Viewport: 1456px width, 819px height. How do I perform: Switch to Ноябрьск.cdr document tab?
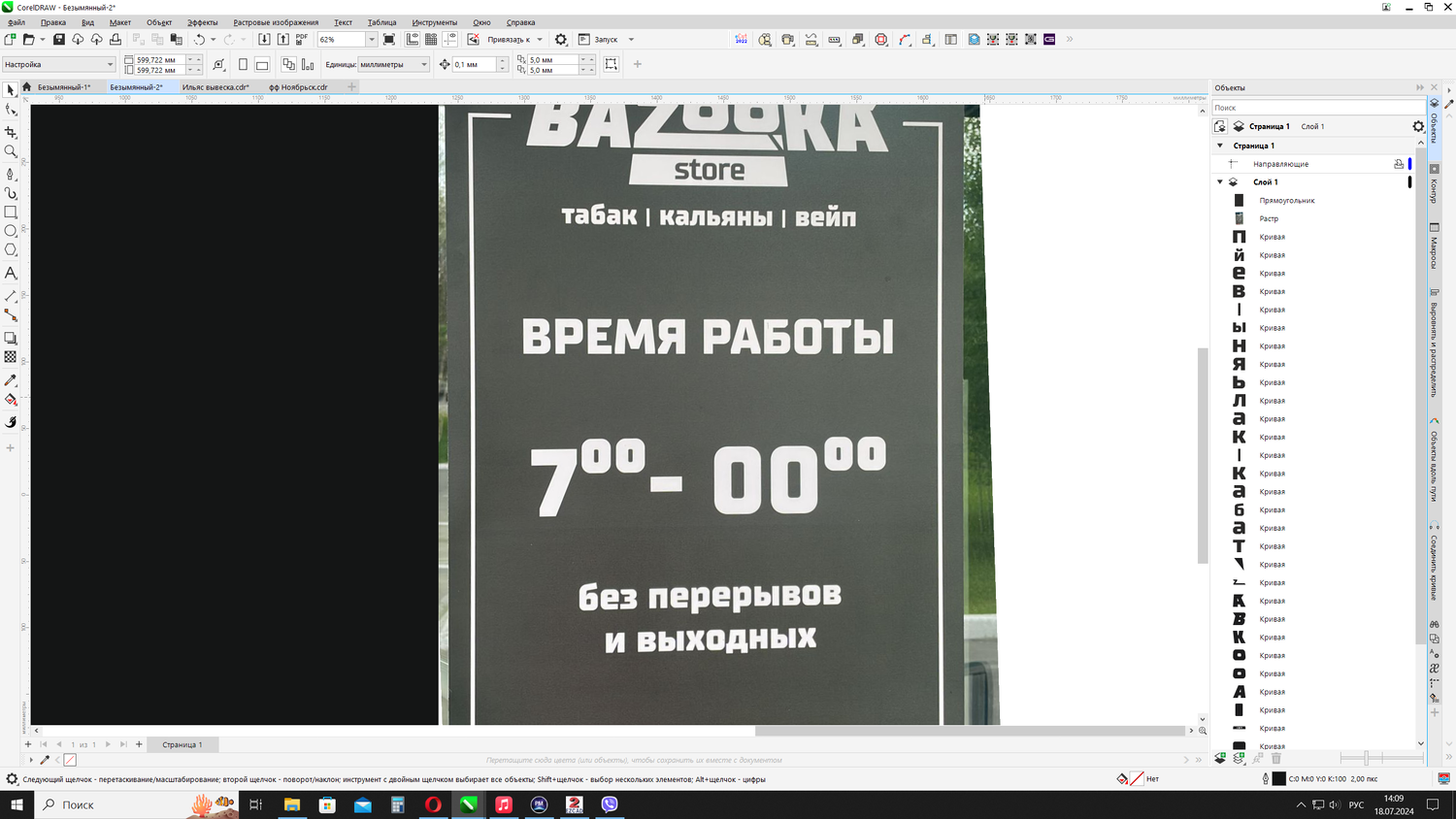[298, 87]
